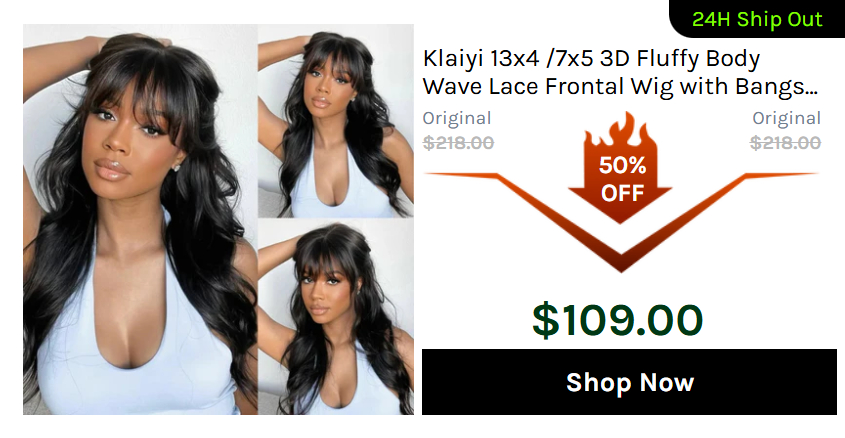Click the $109.00 sale price

(x=618, y=321)
